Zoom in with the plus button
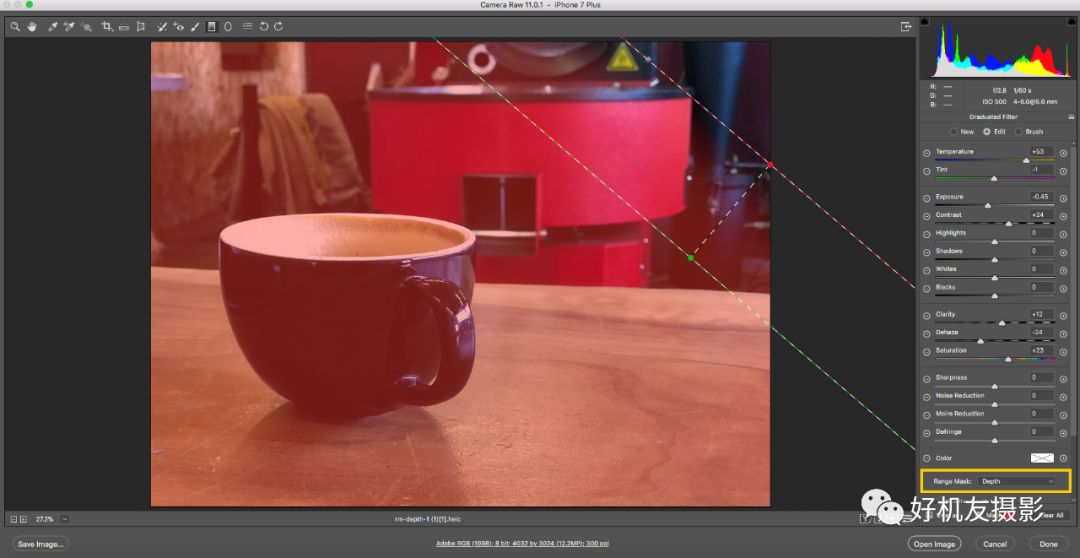Viewport: 1080px width, 558px height. (x=23, y=519)
